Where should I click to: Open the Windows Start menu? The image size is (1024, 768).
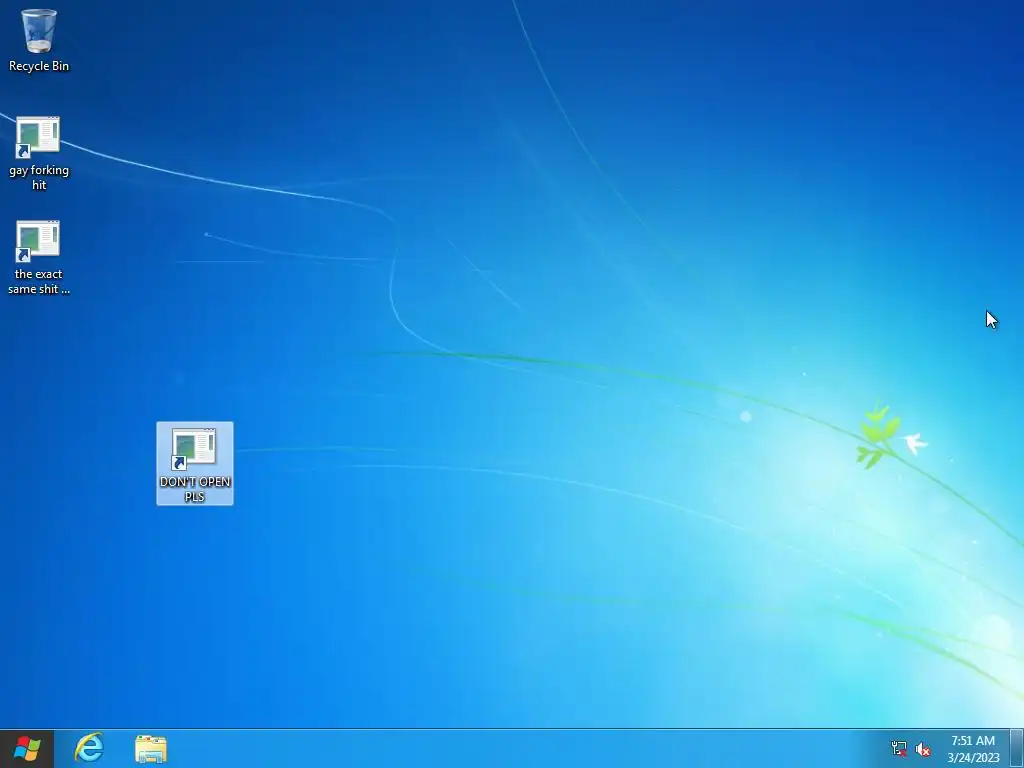click(27, 748)
